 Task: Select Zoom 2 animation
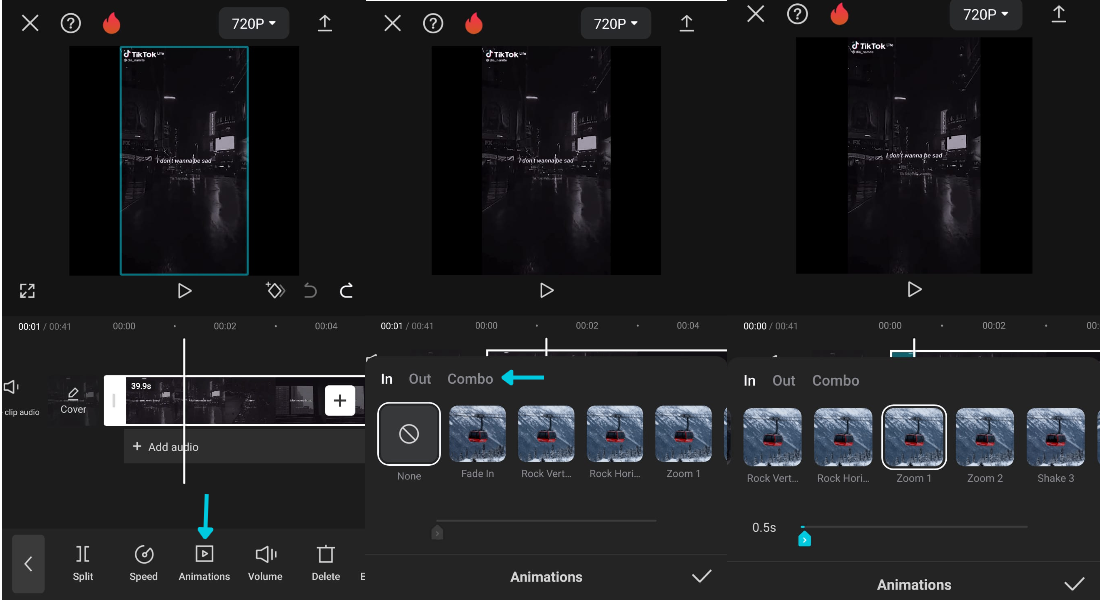(x=985, y=446)
